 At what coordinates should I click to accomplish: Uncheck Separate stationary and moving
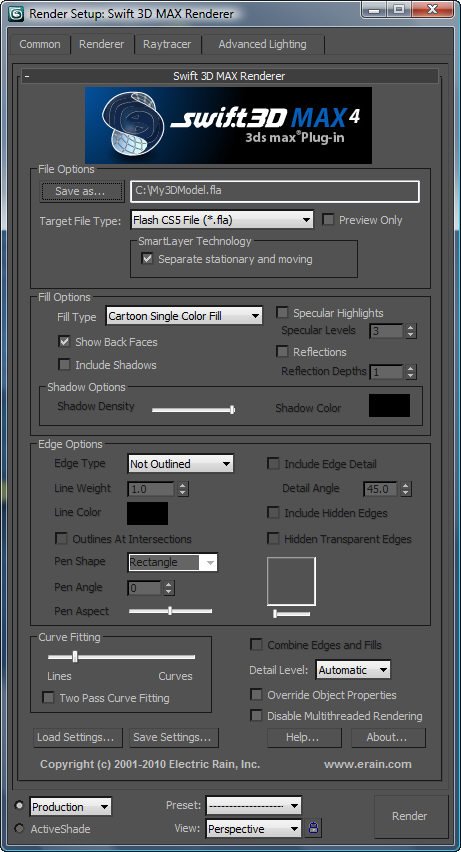147,259
